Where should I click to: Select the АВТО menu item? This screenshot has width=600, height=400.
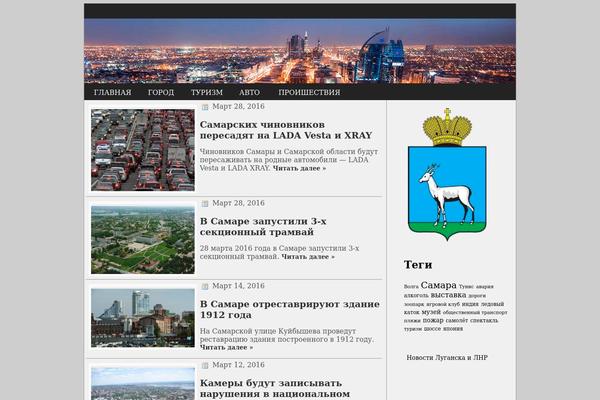[249, 92]
